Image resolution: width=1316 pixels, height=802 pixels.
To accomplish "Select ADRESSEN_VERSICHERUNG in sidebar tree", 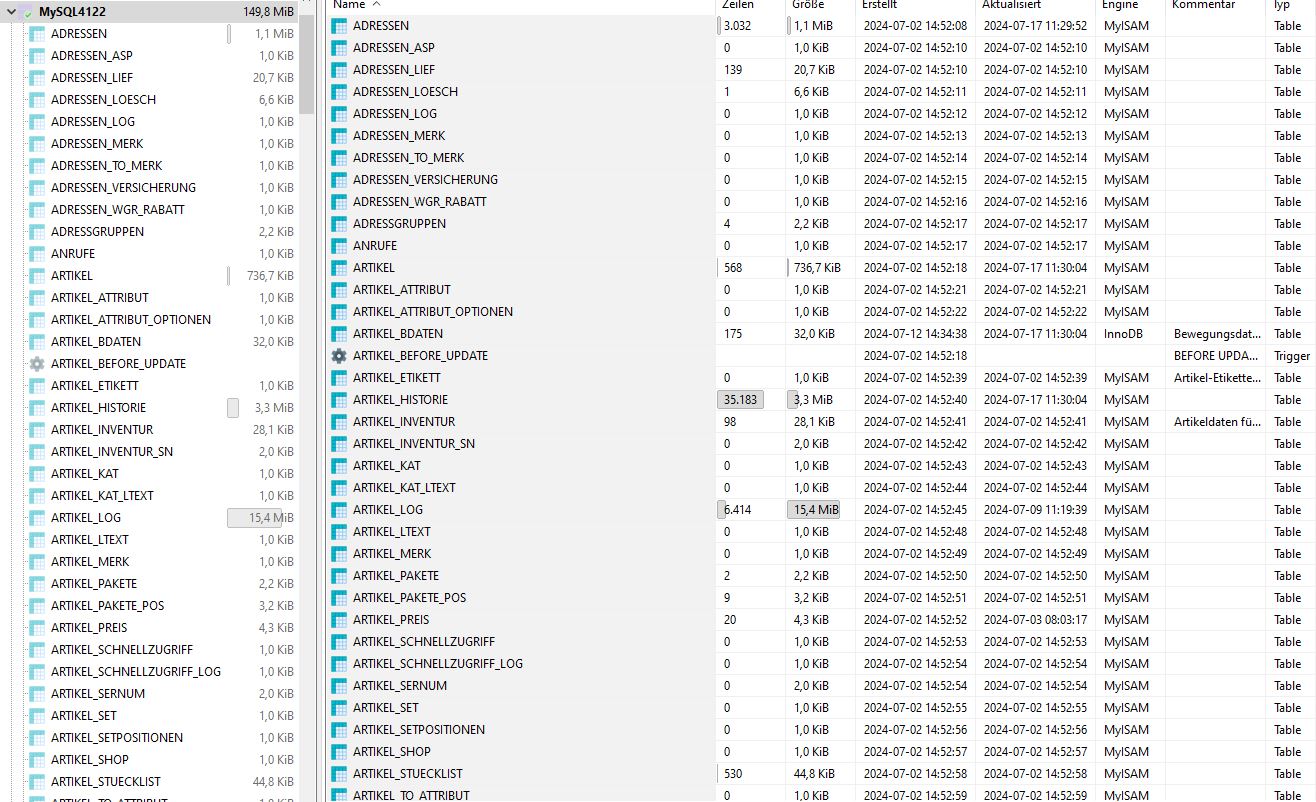I will click(123, 188).
